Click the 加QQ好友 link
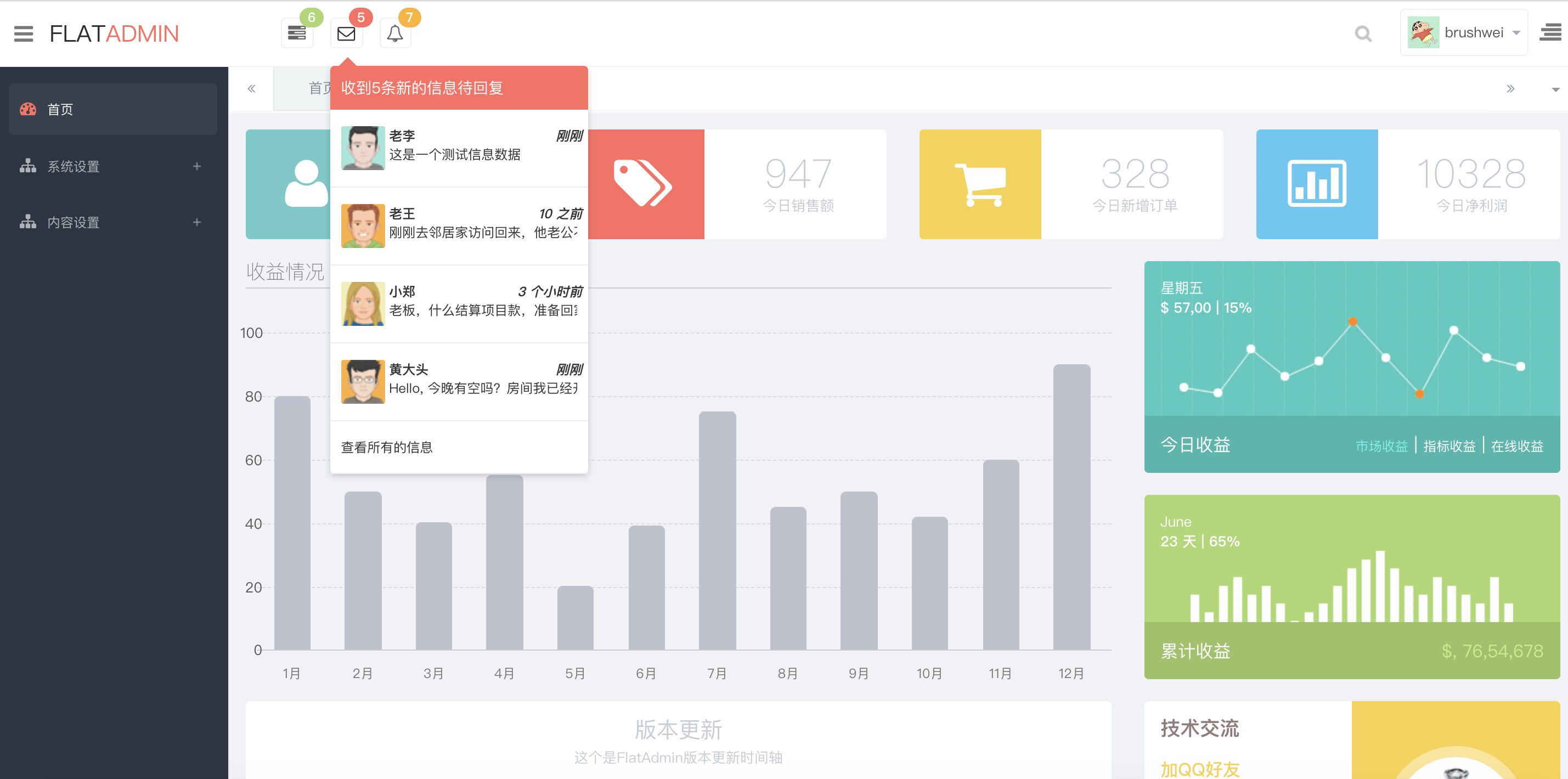Viewport: 1568px width, 779px height. tap(1200, 769)
